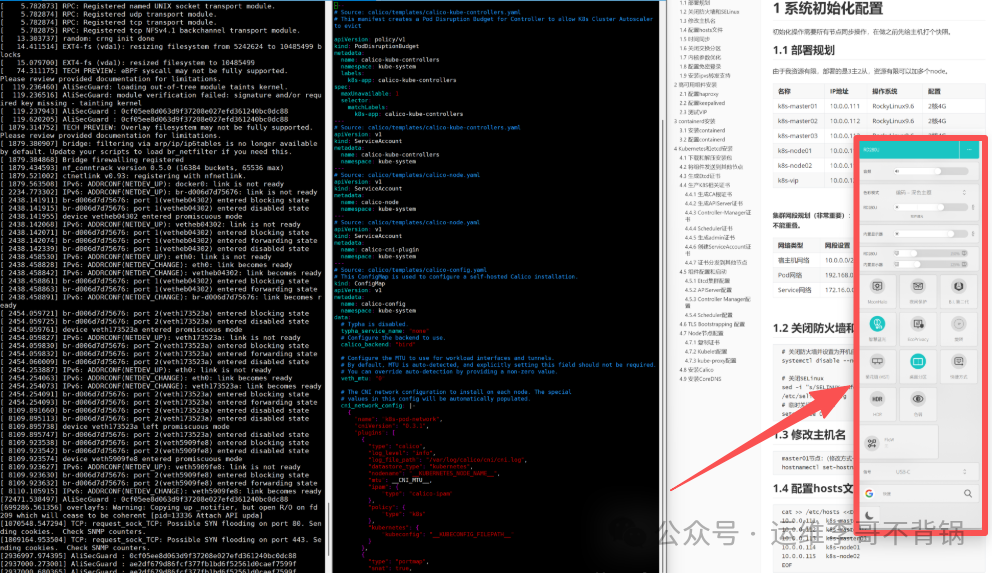
Task: Click the EcoPrivacy icon tile
Action: point(918,328)
